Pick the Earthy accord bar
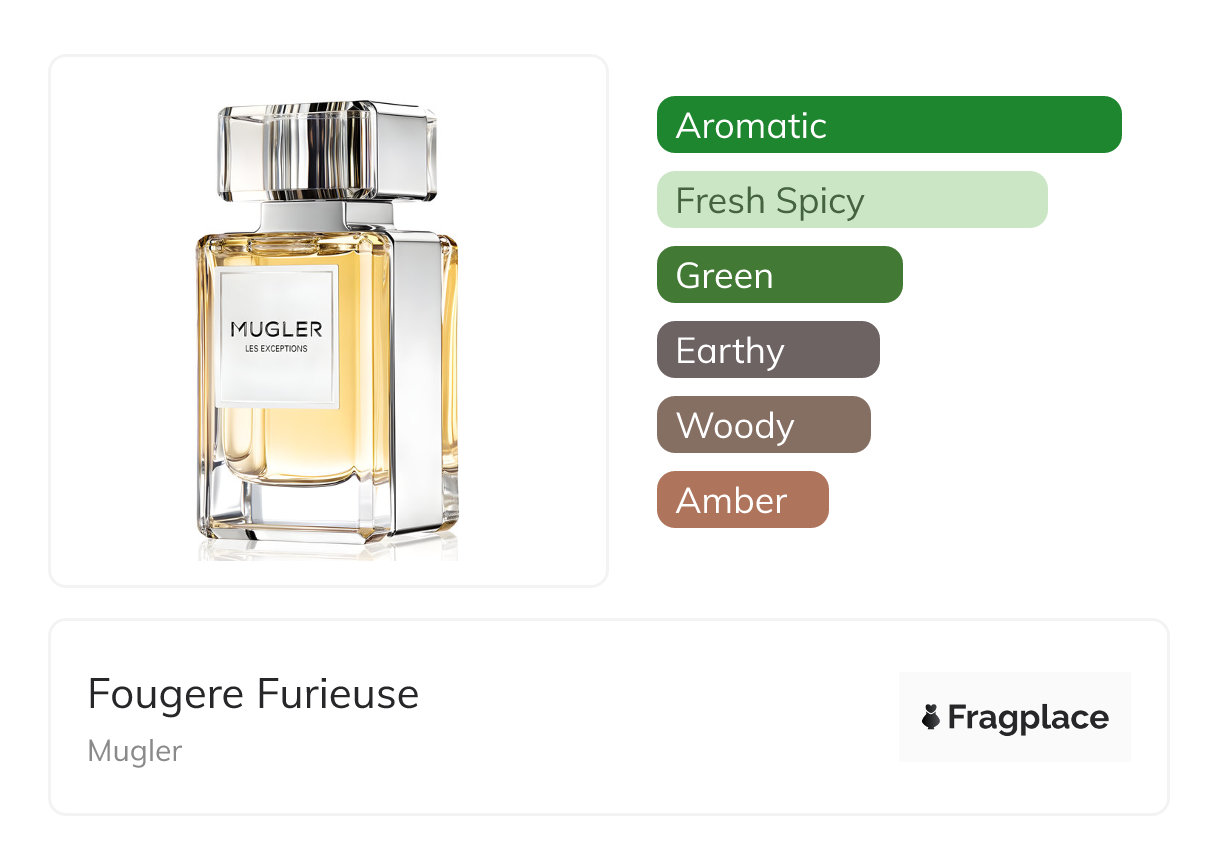The height and width of the screenshot is (864, 1218). click(768, 350)
